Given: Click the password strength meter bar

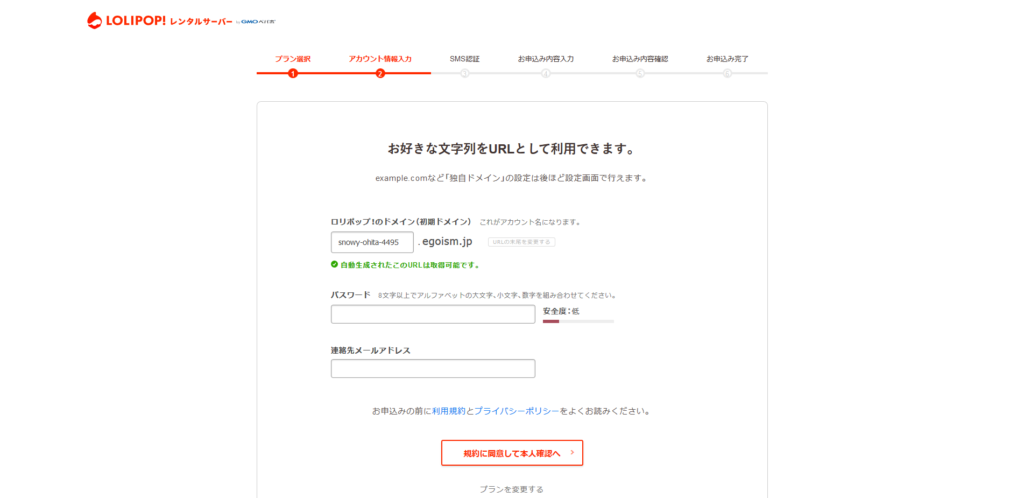Looking at the screenshot, I should [x=578, y=322].
